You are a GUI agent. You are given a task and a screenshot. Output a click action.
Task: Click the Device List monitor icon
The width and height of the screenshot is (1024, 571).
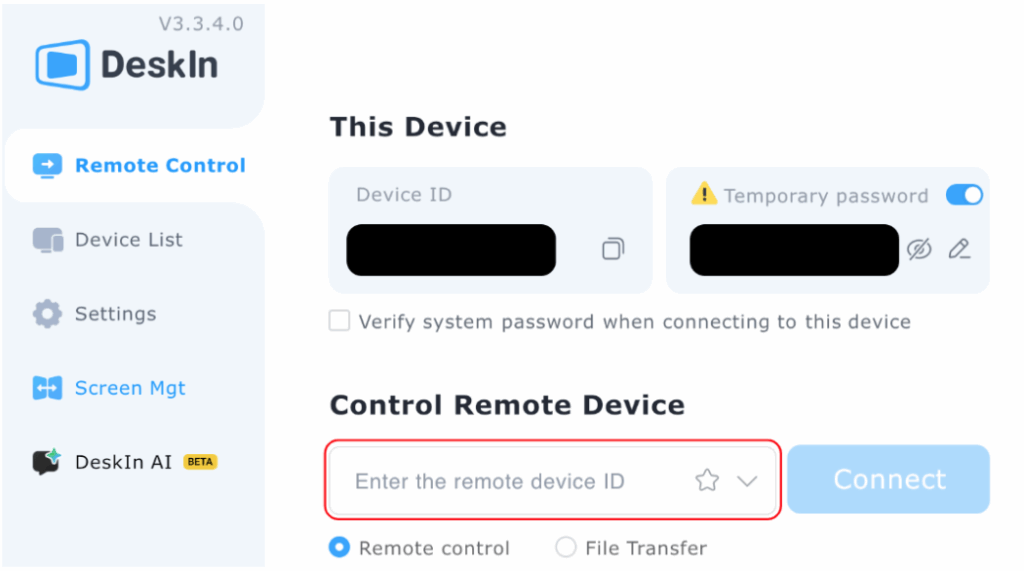click(47, 240)
